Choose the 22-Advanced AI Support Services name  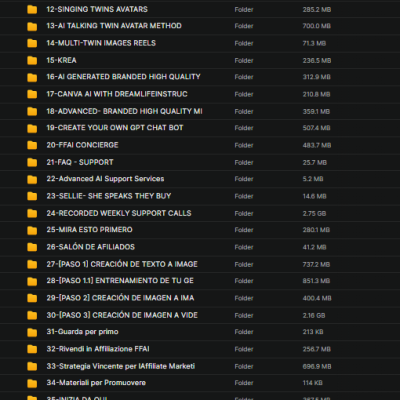(x=105, y=179)
